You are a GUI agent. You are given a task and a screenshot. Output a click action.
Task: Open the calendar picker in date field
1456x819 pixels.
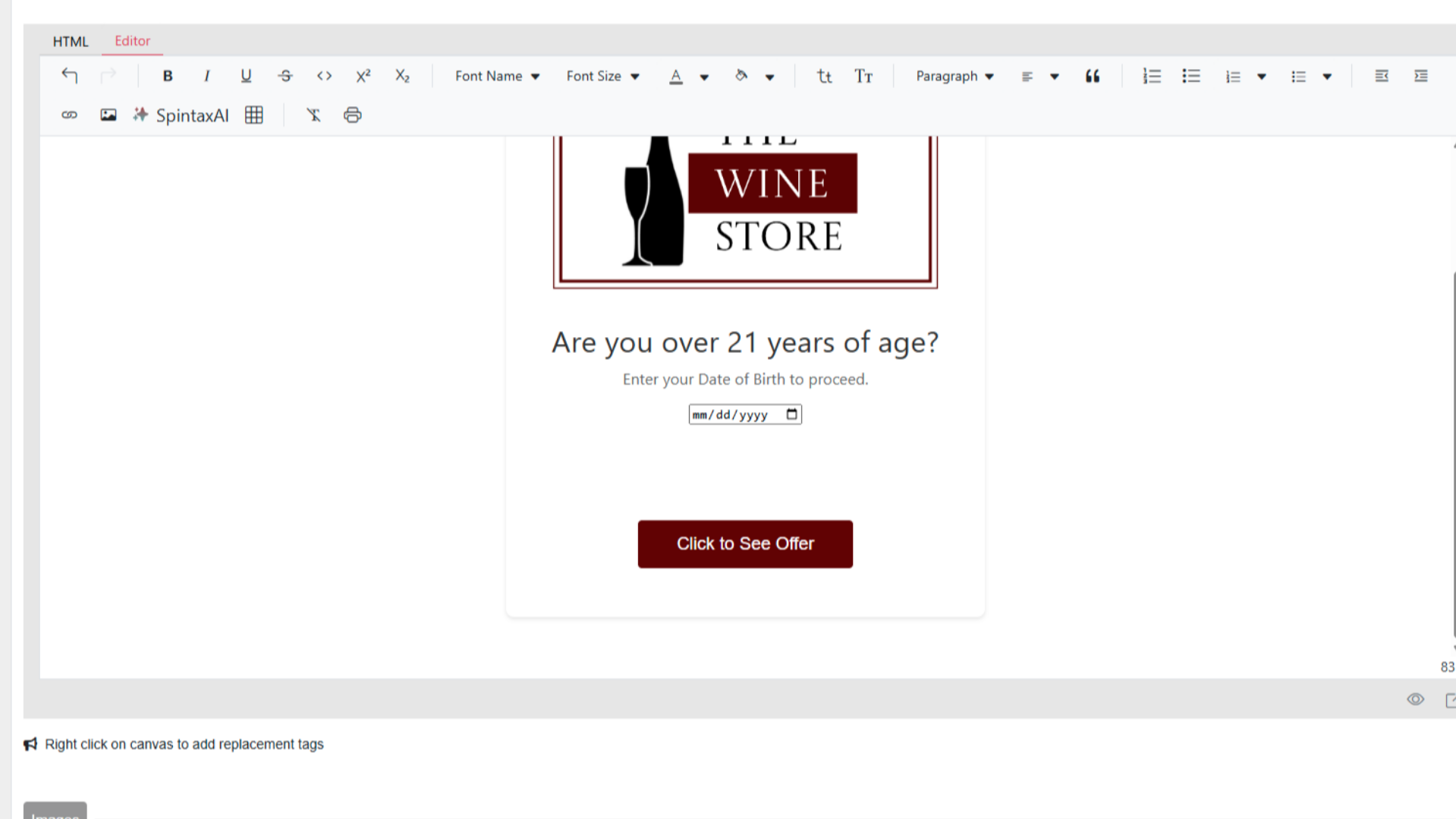click(x=792, y=414)
